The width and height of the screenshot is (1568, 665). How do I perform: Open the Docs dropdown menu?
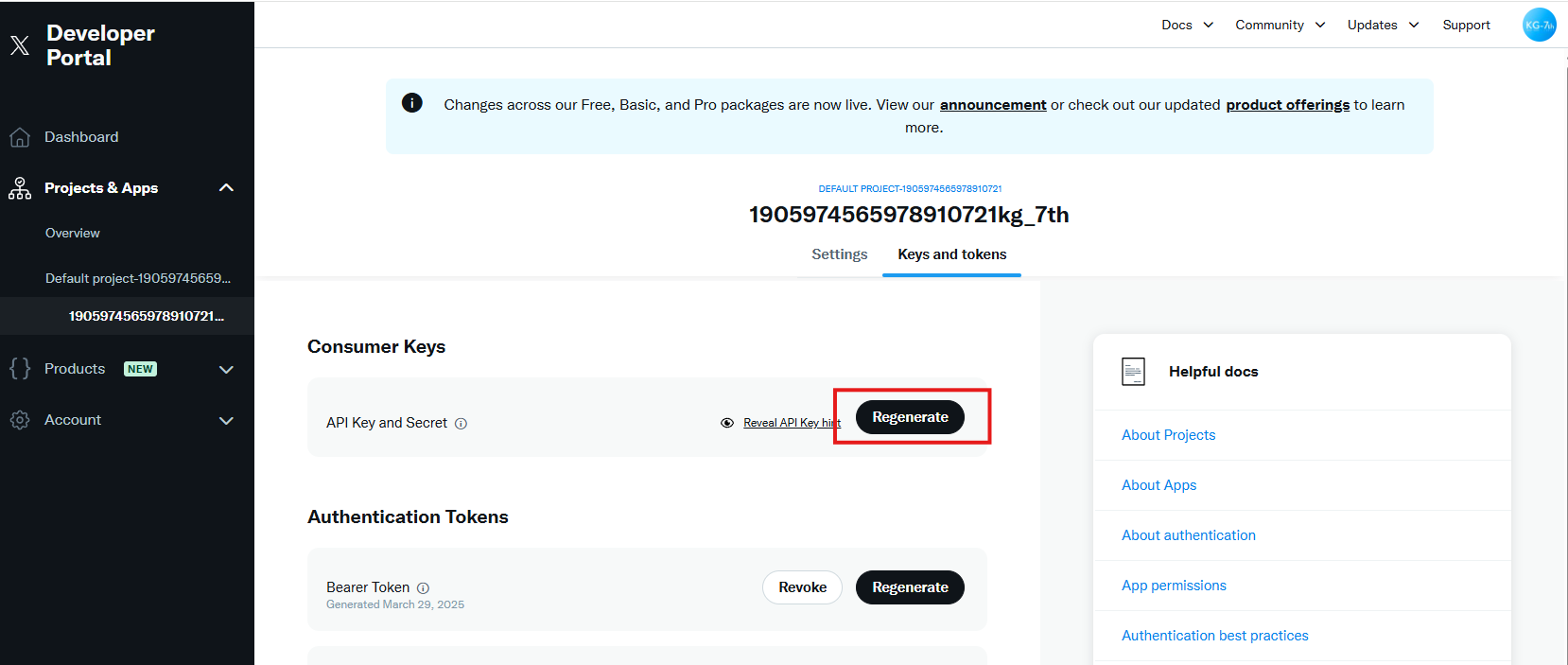coord(1187,25)
